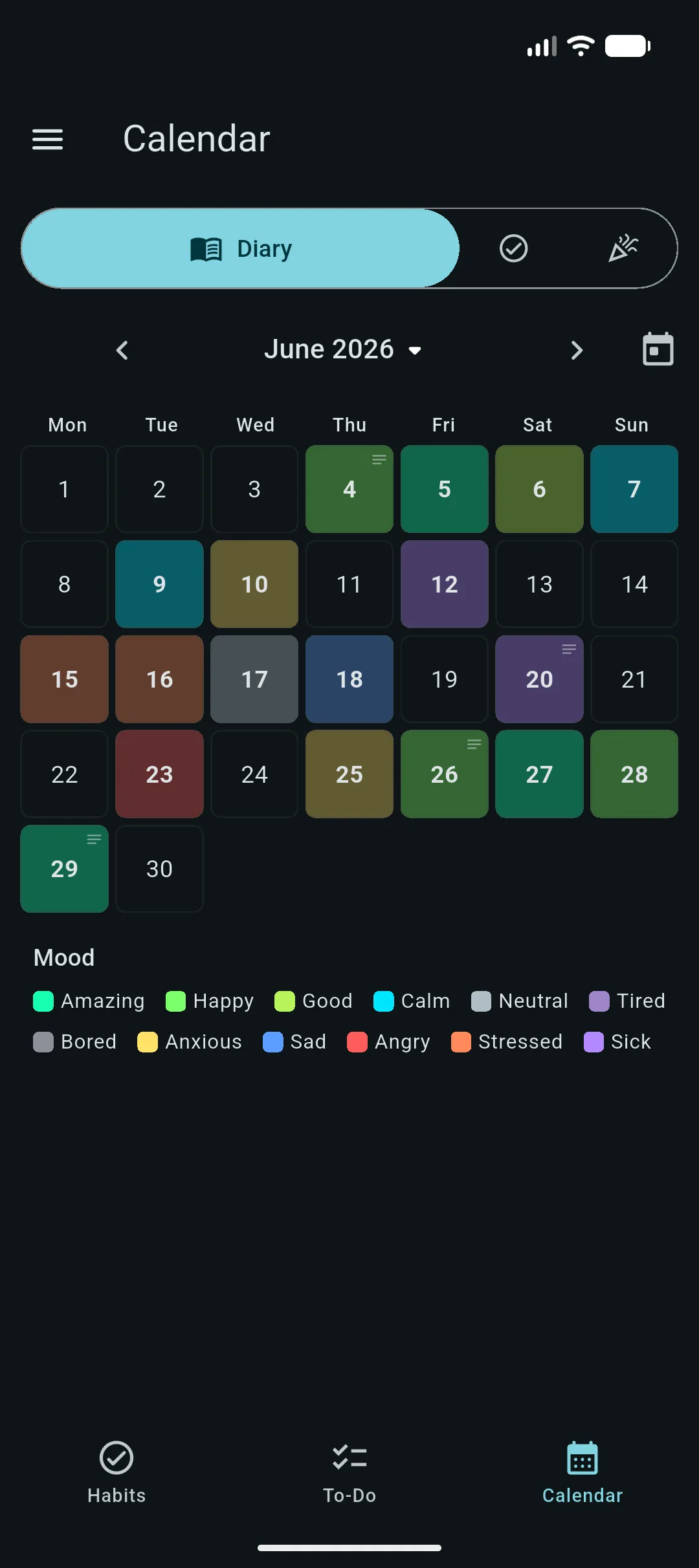Screen dimensions: 699x1568
Task: Open June 29 diary day
Action: coord(64,869)
